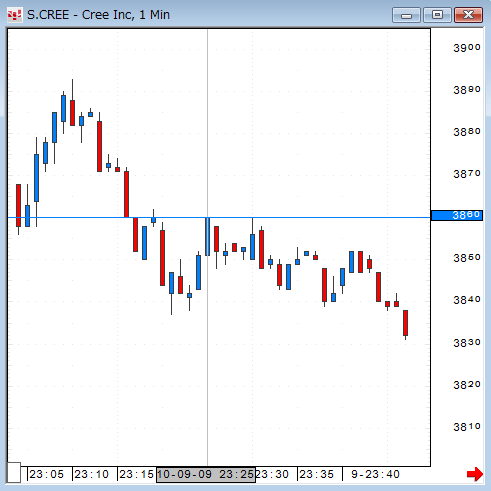The width and height of the screenshot is (491, 491).
Task: Click the small white box at bottom left
Action: point(14,472)
